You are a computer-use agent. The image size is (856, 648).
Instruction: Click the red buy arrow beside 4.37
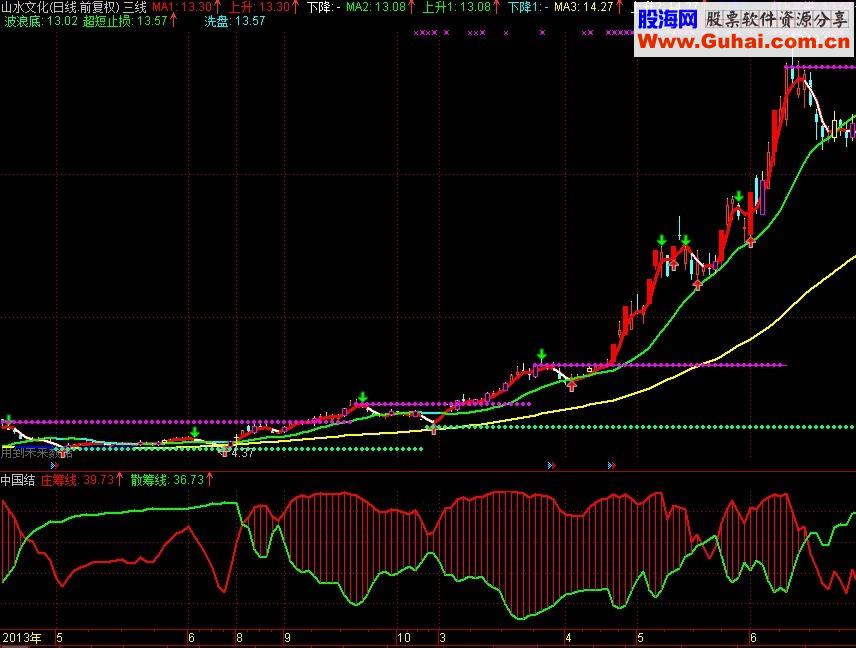pos(225,451)
